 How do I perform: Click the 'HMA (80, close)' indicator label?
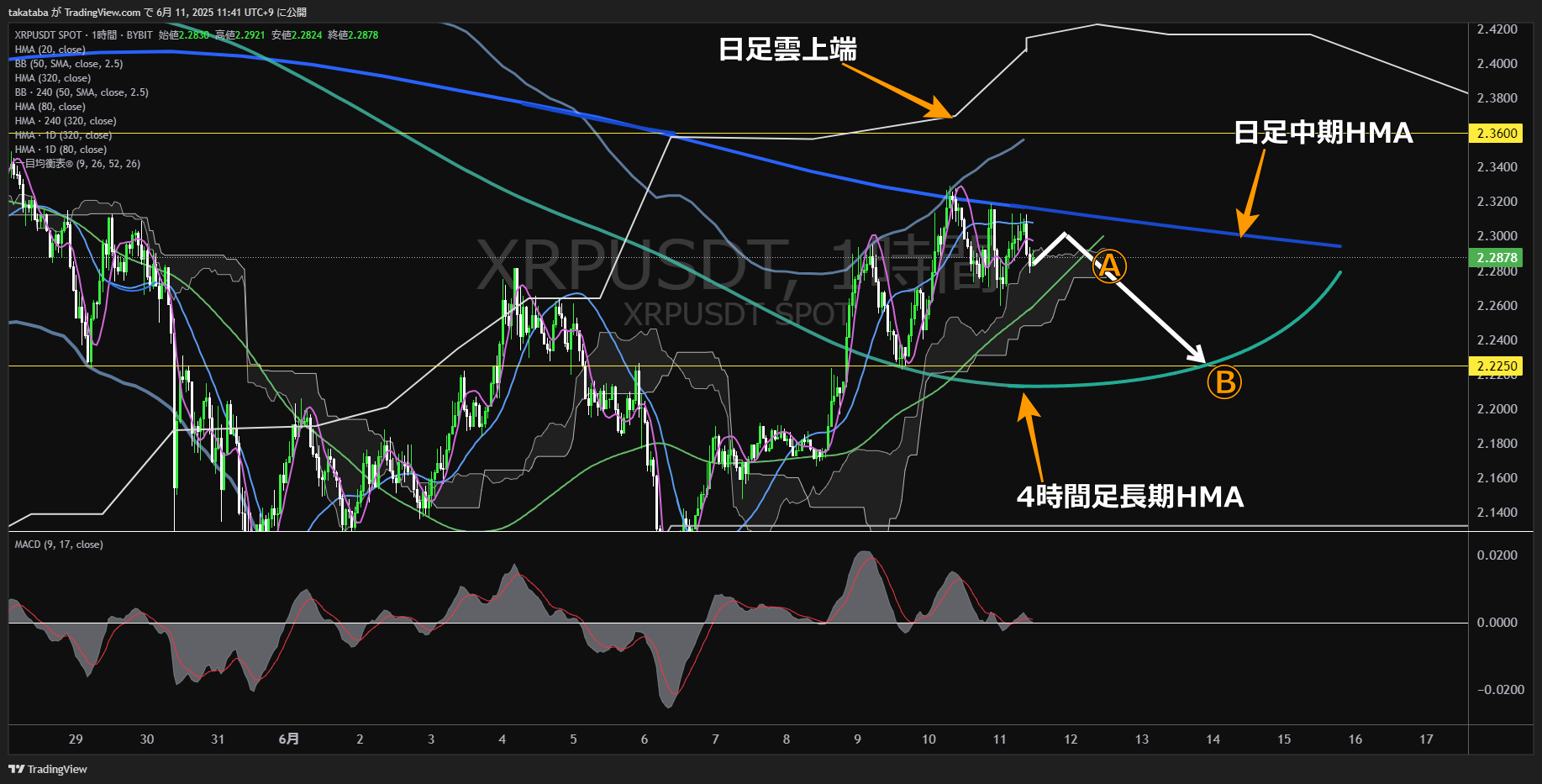[x=50, y=107]
